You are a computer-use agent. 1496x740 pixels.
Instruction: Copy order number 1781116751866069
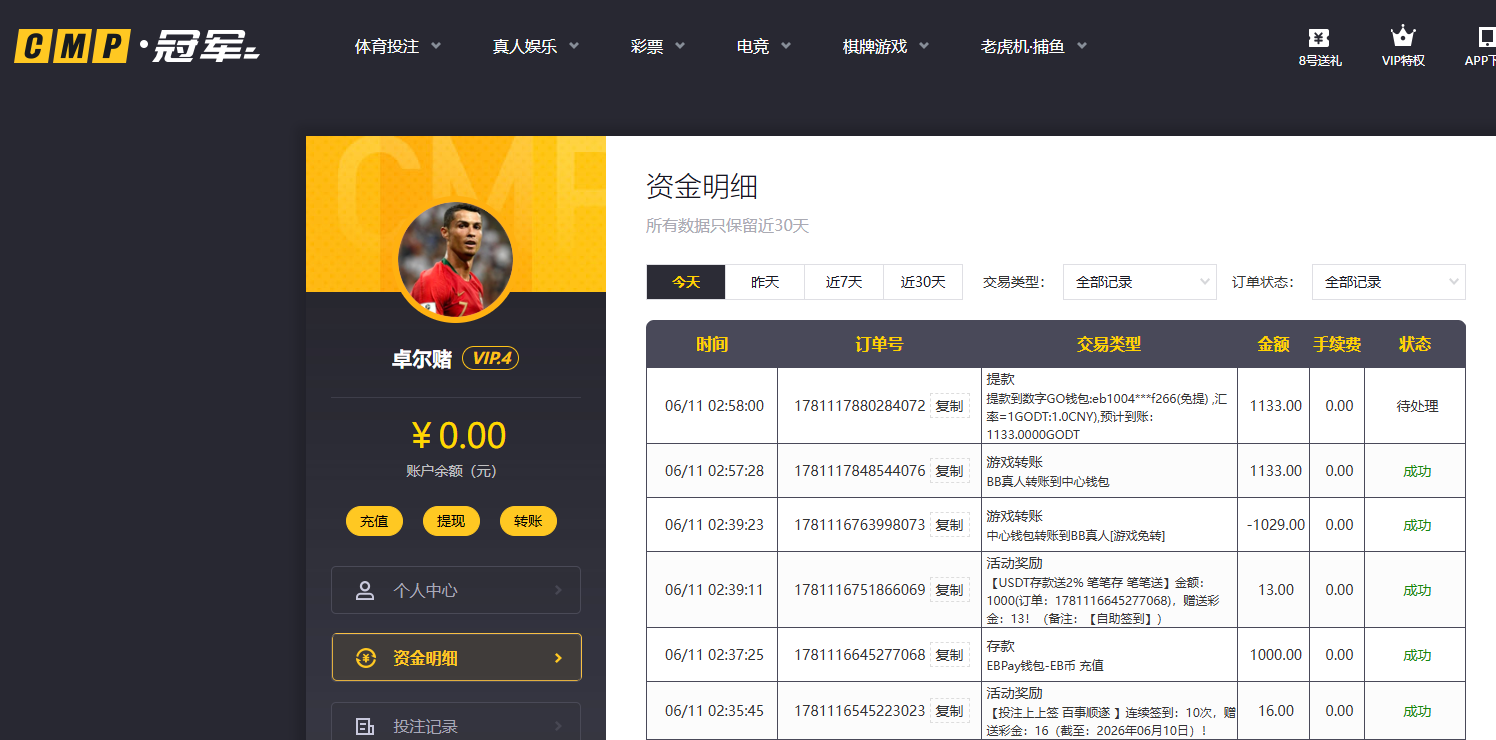pos(949,590)
